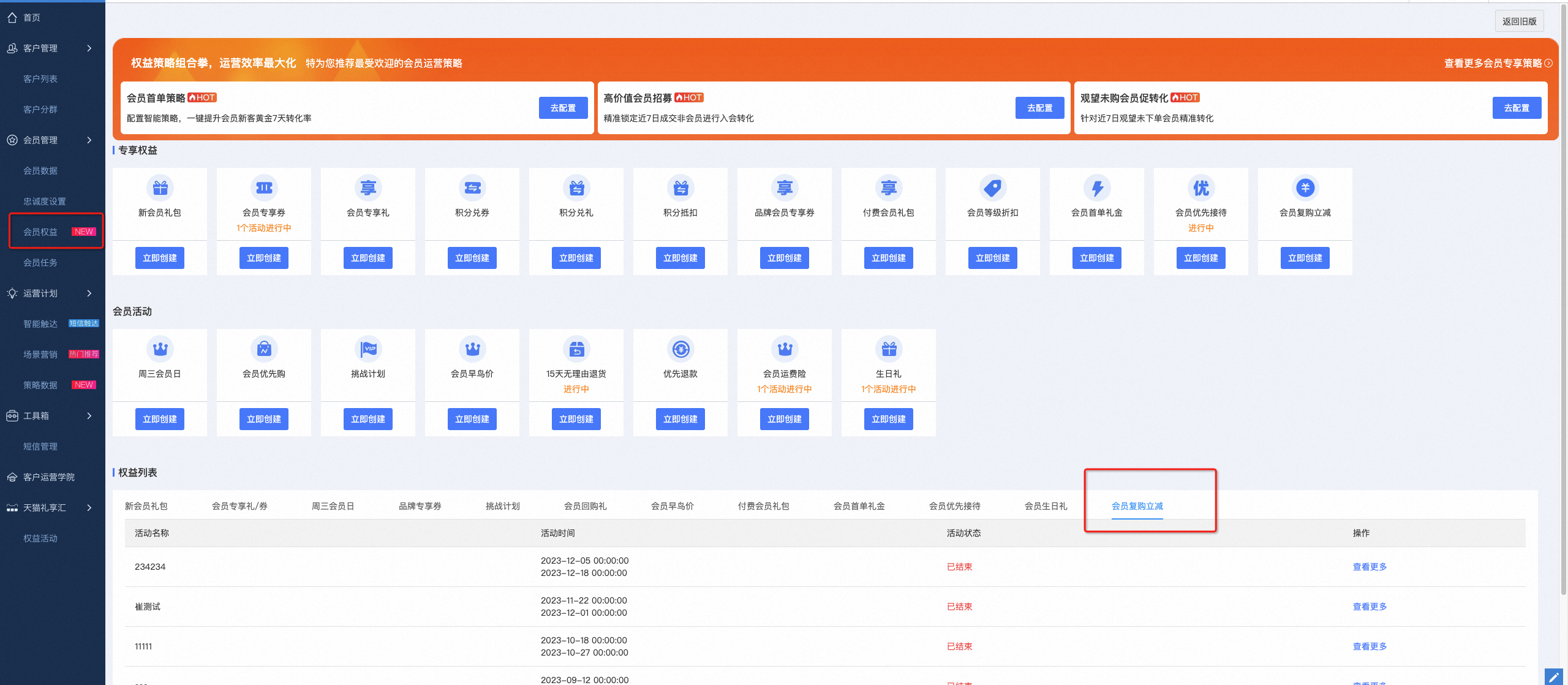Viewport: 1568px width, 685px height.
Task: Click the 会员专享券 coupon icon
Action: (x=264, y=187)
